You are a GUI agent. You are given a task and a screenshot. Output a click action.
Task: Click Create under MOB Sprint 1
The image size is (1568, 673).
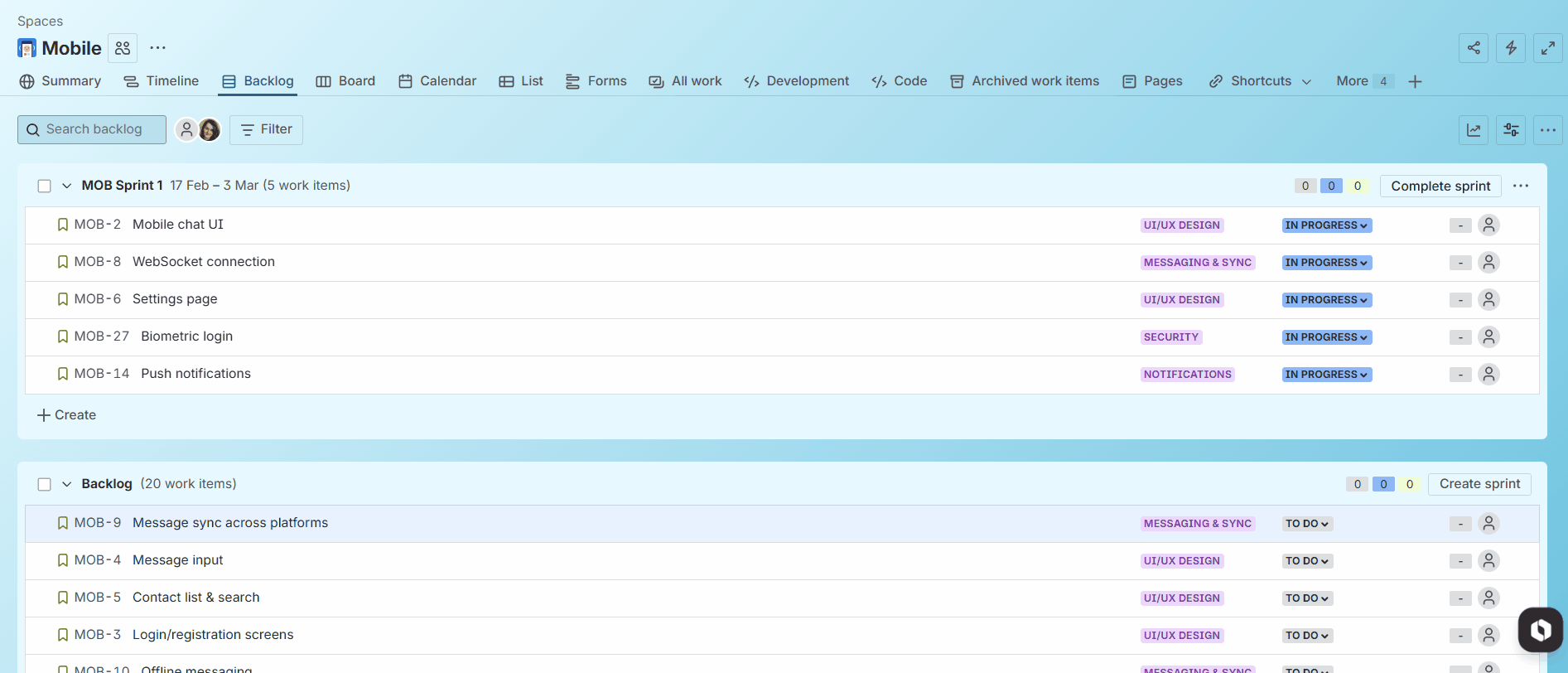(x=67, y=415)
